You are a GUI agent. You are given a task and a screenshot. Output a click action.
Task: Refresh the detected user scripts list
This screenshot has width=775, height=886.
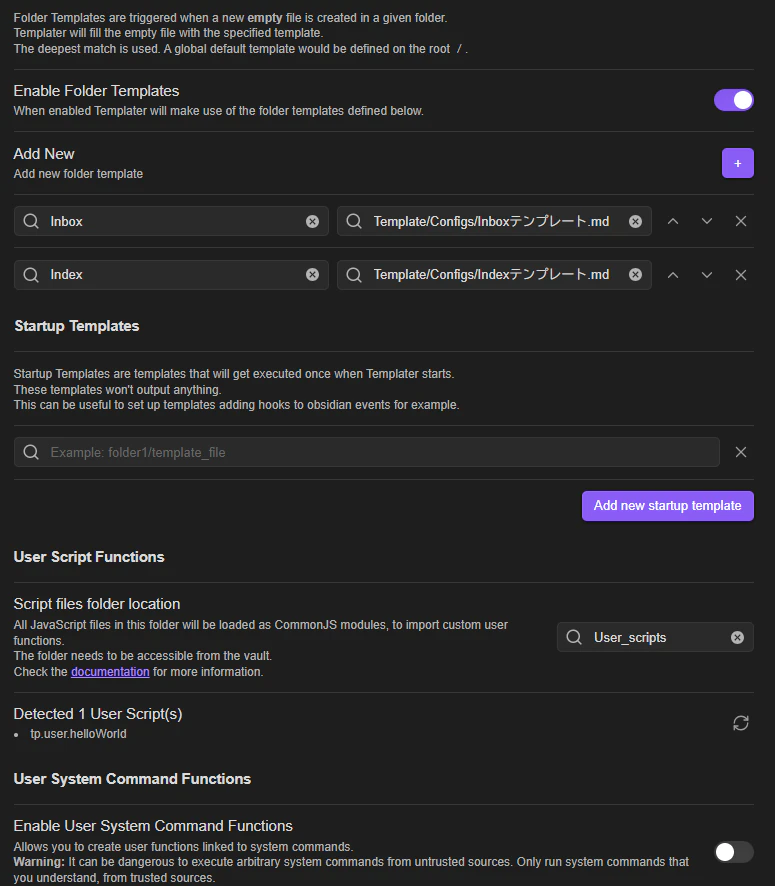(x=741, y=723)
